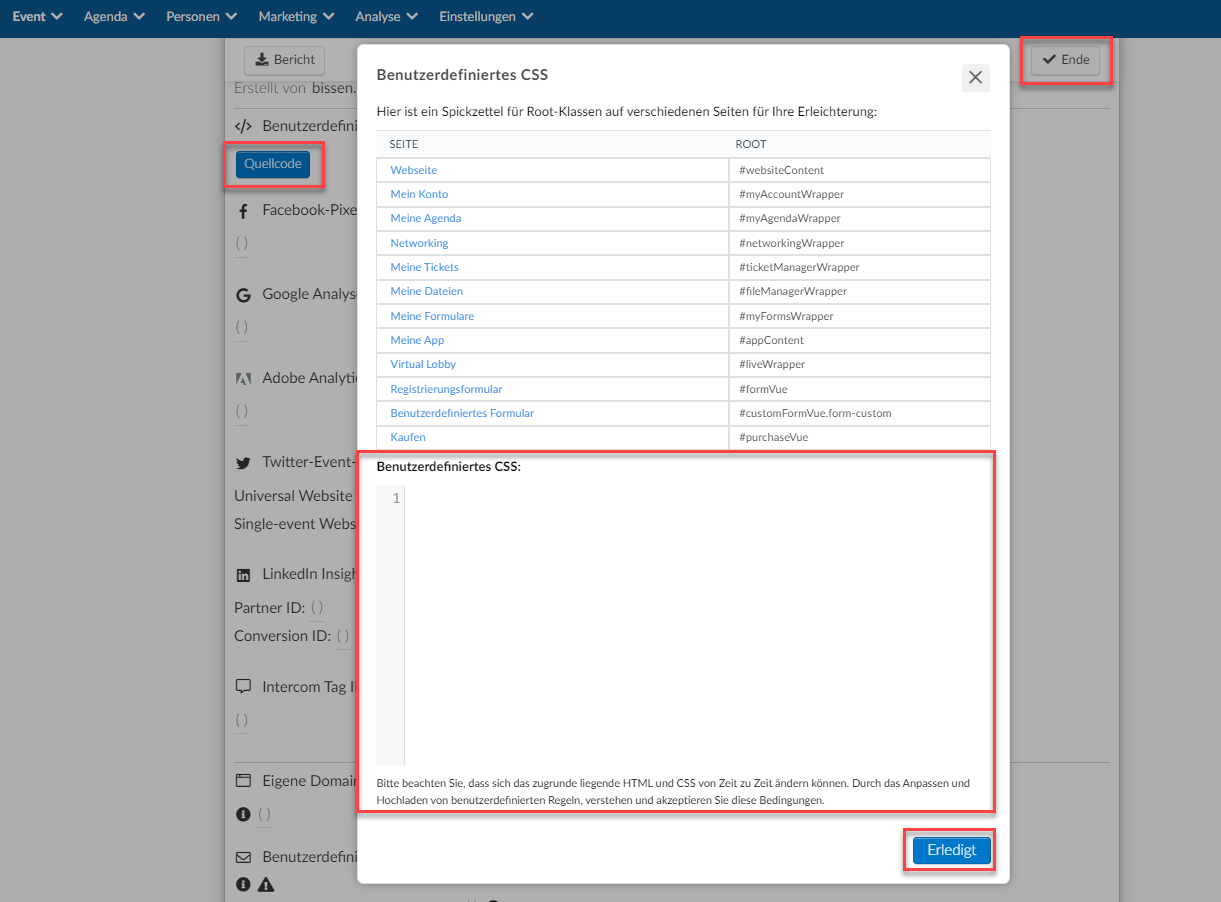This screenshot has height=902, width=1221.
Task: Select the #appContent root text
Action: pos(771,340)
